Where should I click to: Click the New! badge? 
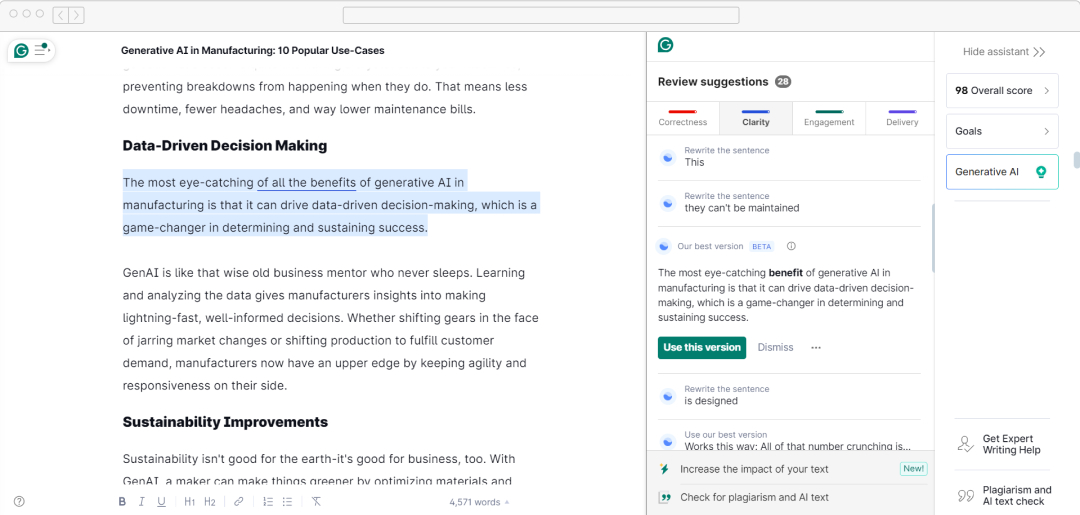coord(914,469)
